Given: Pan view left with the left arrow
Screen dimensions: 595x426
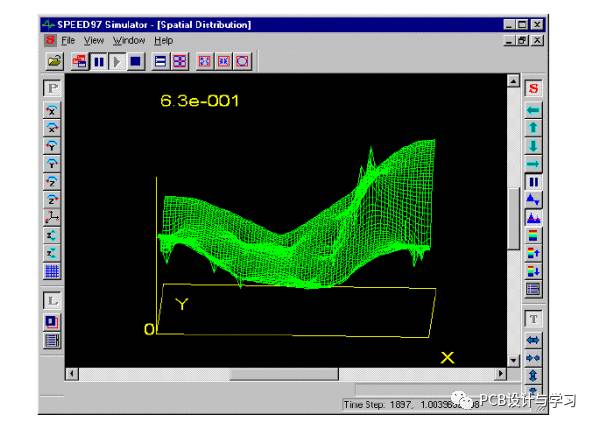Looking at the screenshot, I should pos(534,110).
